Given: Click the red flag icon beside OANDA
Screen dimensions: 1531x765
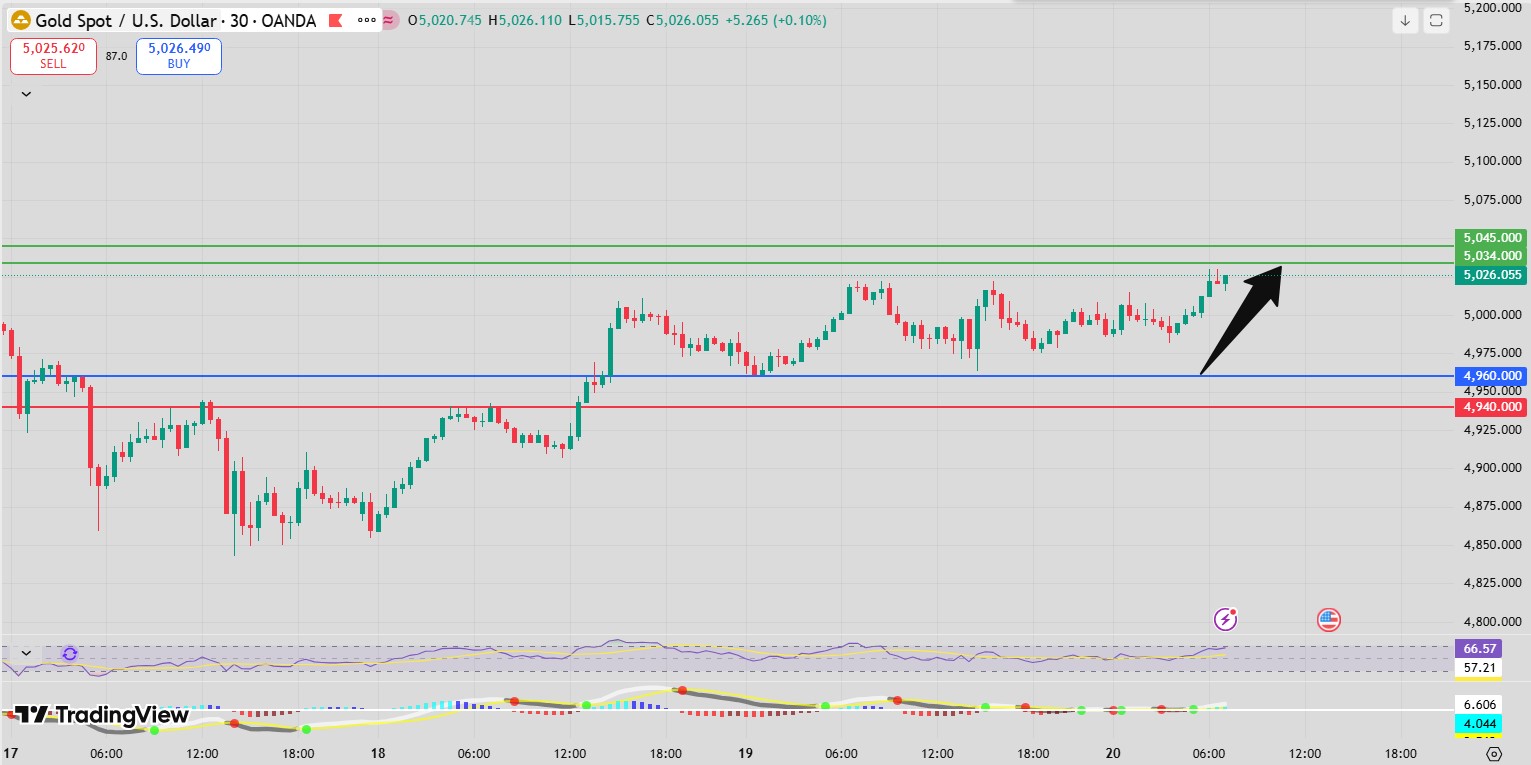Looking at the screenshot, I should (336, 20).
